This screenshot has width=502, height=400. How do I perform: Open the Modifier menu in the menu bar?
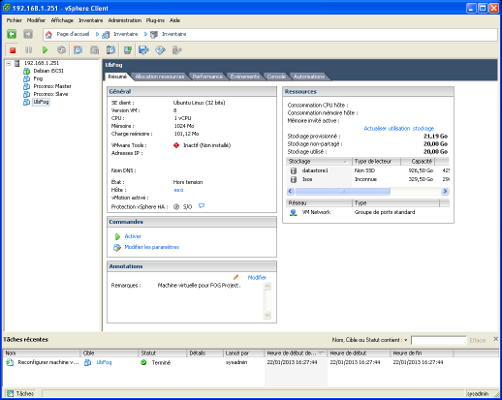[x=36, y=20]
